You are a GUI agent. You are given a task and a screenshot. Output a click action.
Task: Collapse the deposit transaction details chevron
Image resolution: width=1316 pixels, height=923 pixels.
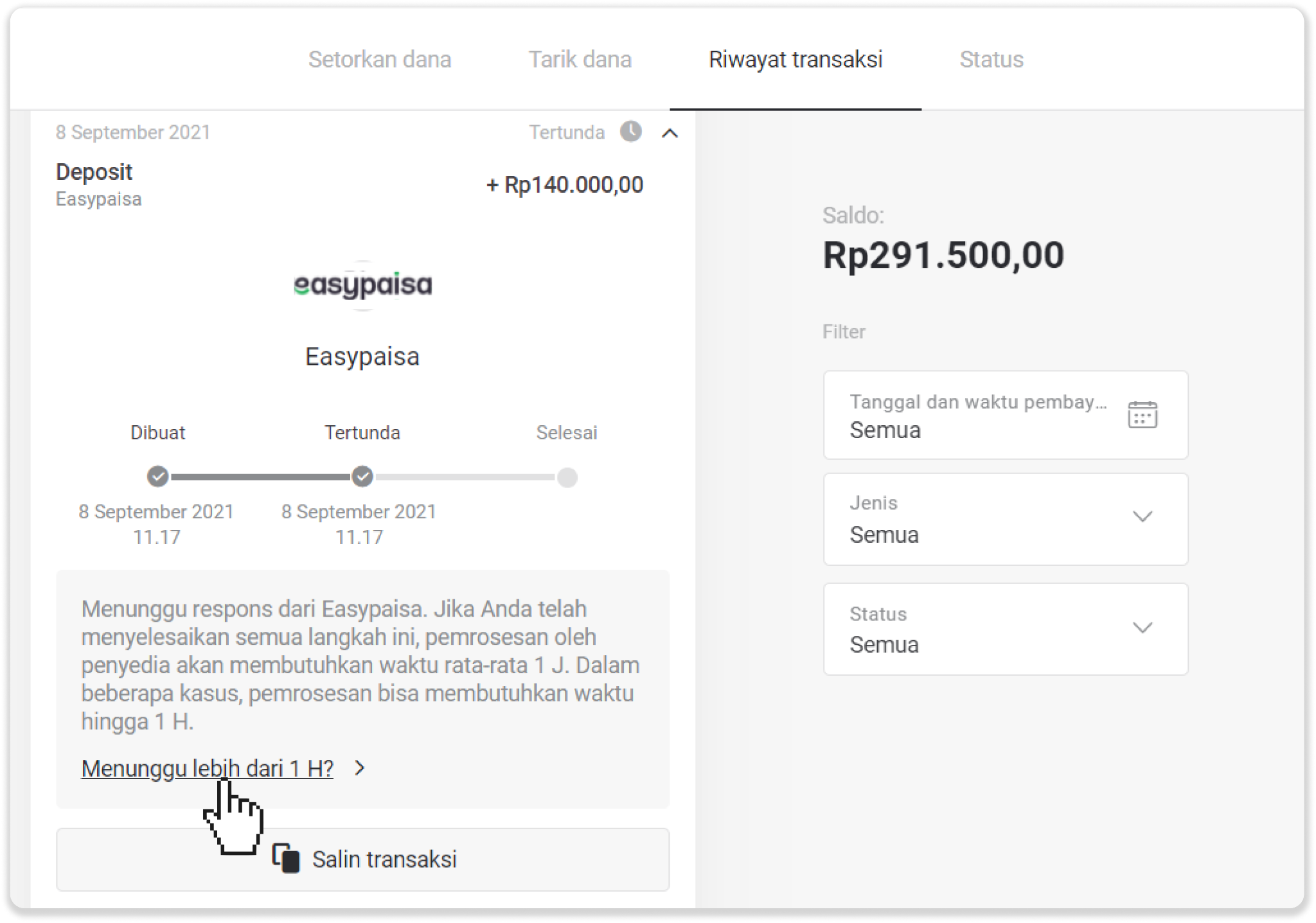pyautogui.click(x=670, y=133)
